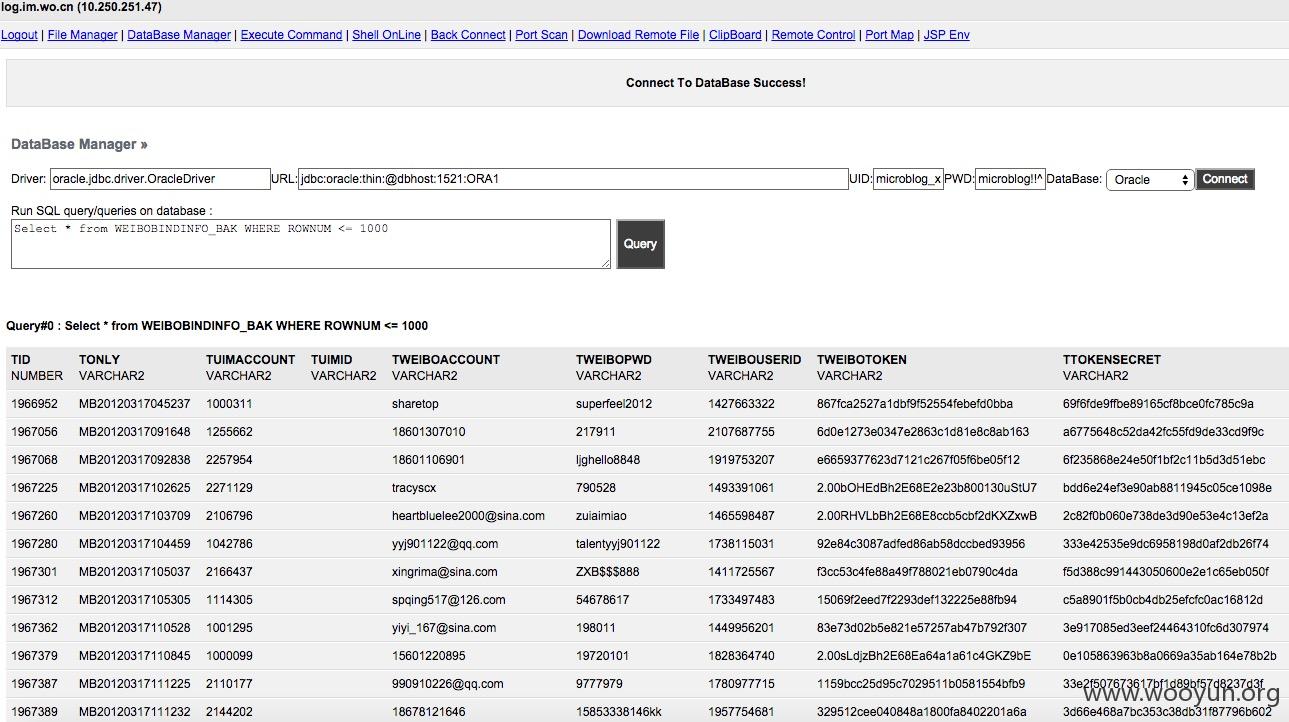Click TUIMACCOUNT cell 1042786

pos(229,544)
